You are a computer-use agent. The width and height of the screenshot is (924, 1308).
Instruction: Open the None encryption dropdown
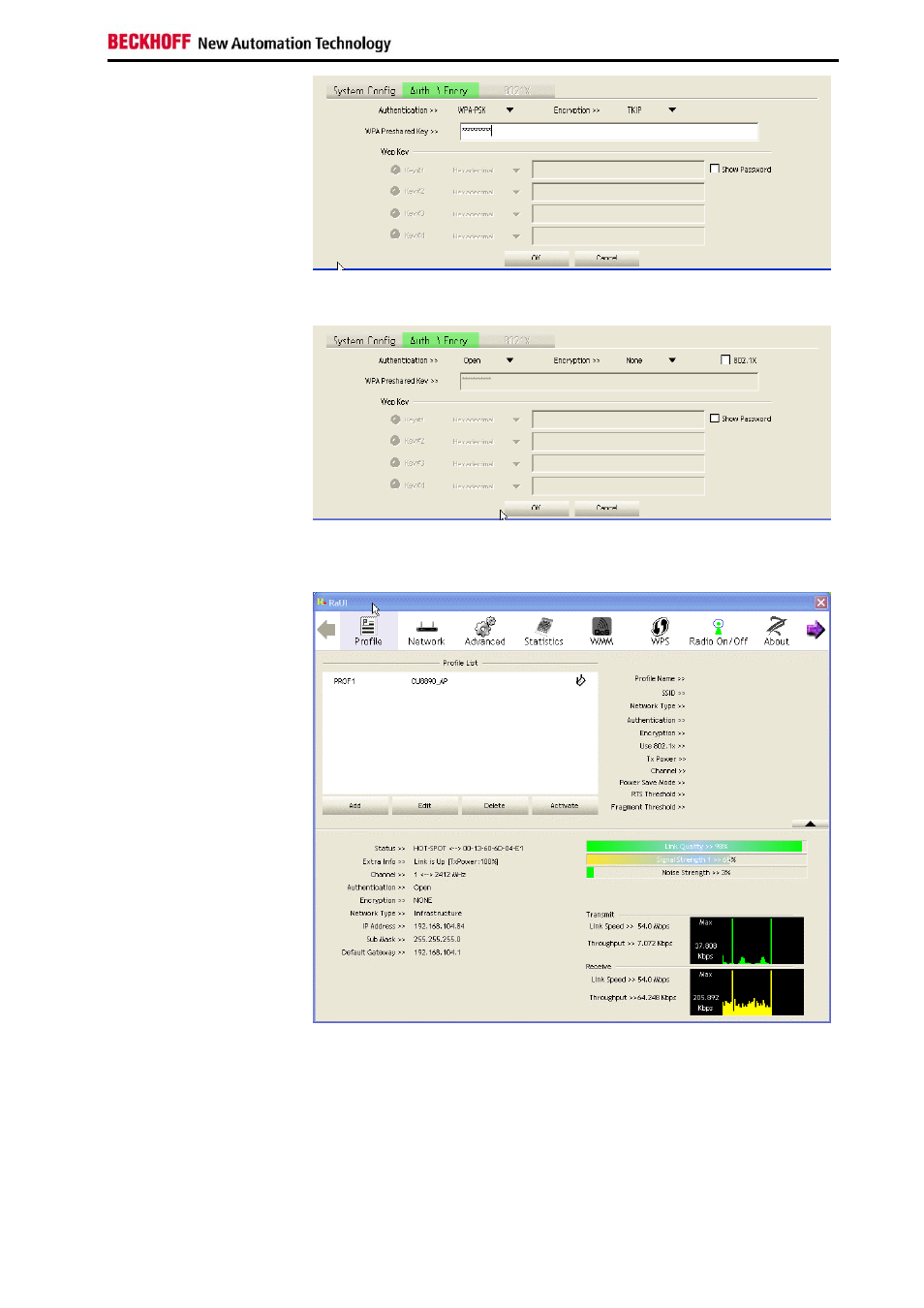point(672,360)
